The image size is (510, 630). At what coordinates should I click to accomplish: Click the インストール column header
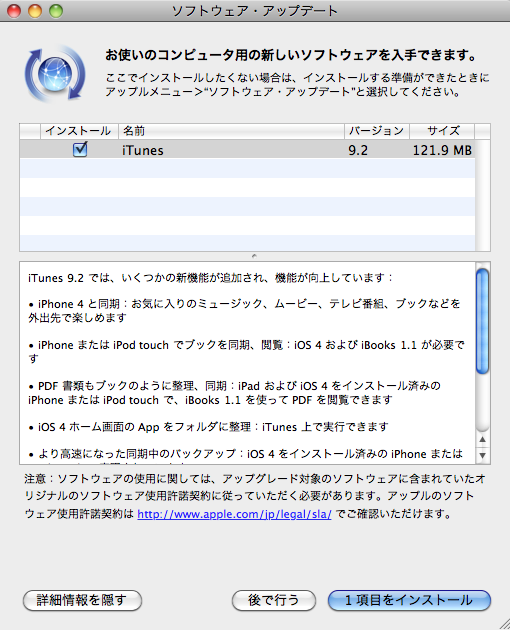pyautogui.click(x=79, y=131)
